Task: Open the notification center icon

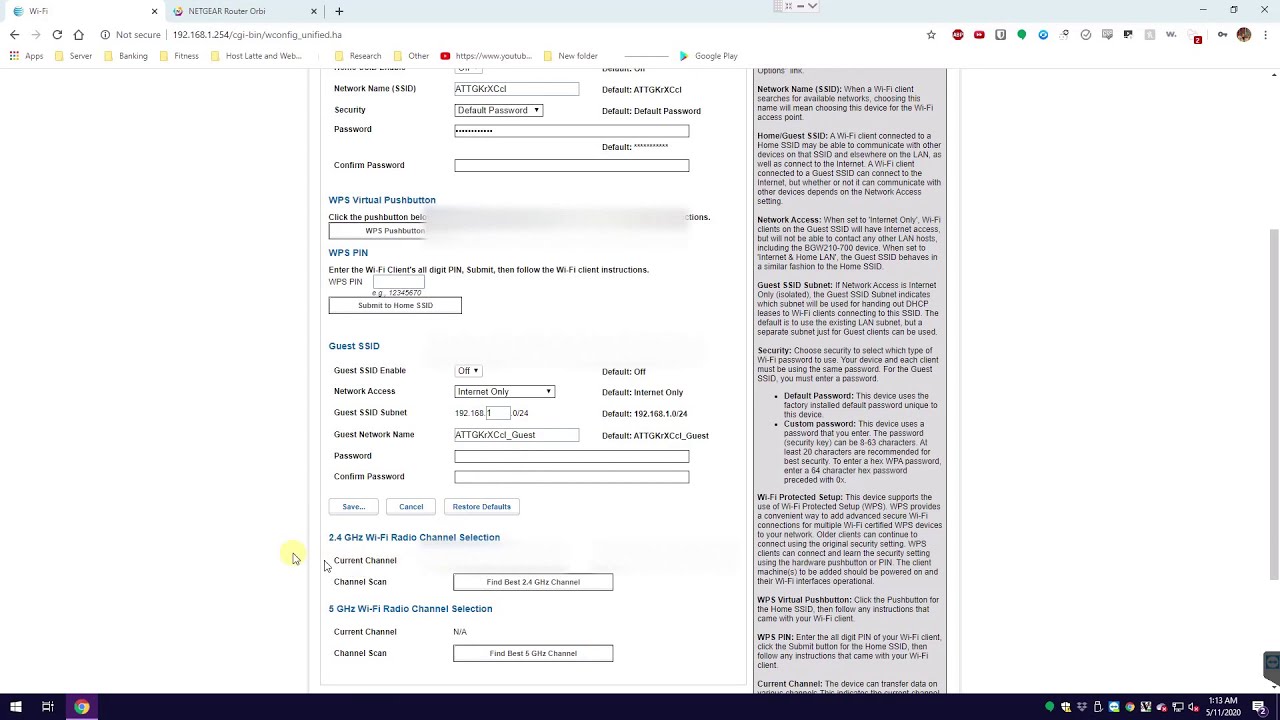Action: 1259,708
